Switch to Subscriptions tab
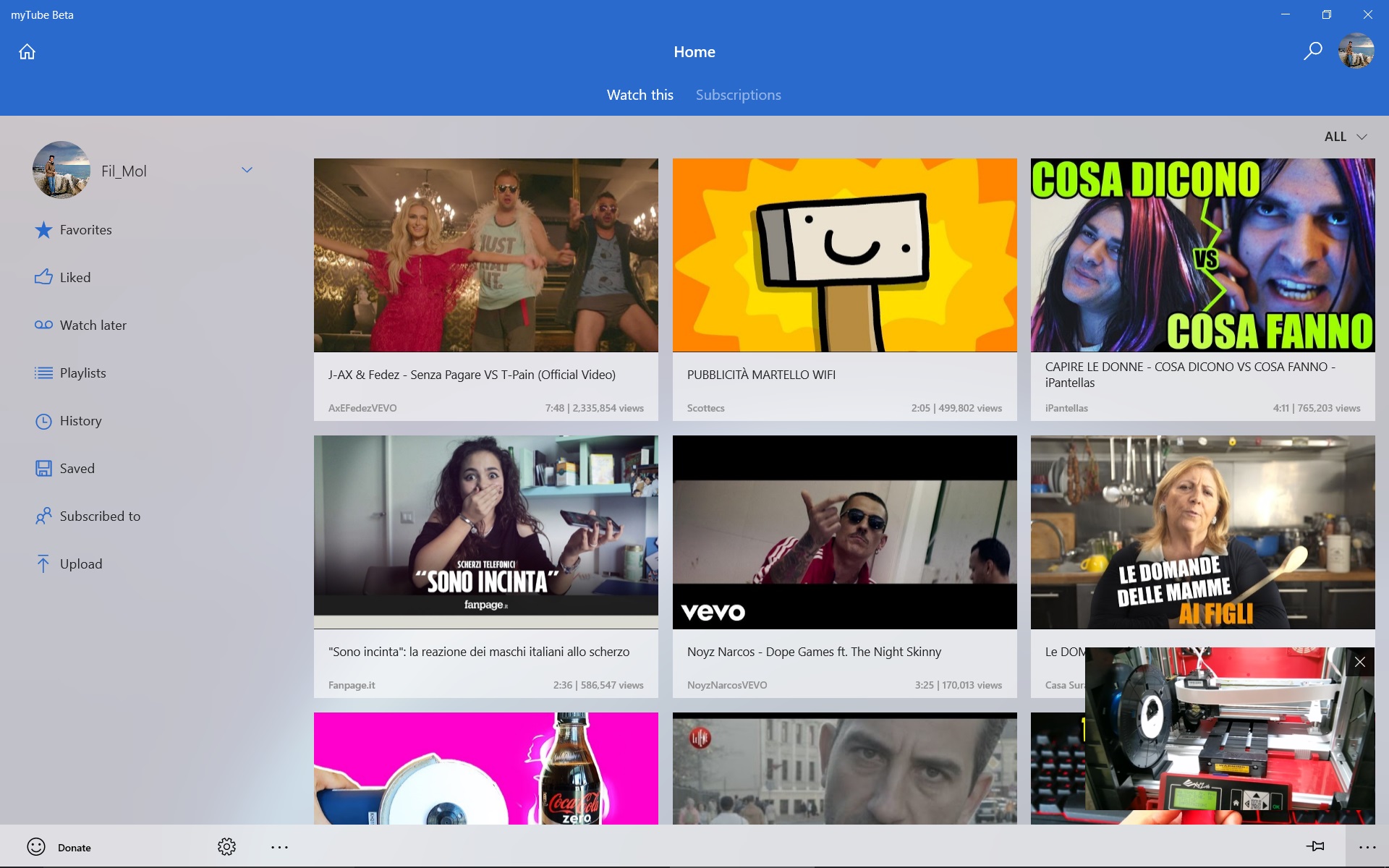The width and height of the screenshot is (1389, 868). coord(739,95)
